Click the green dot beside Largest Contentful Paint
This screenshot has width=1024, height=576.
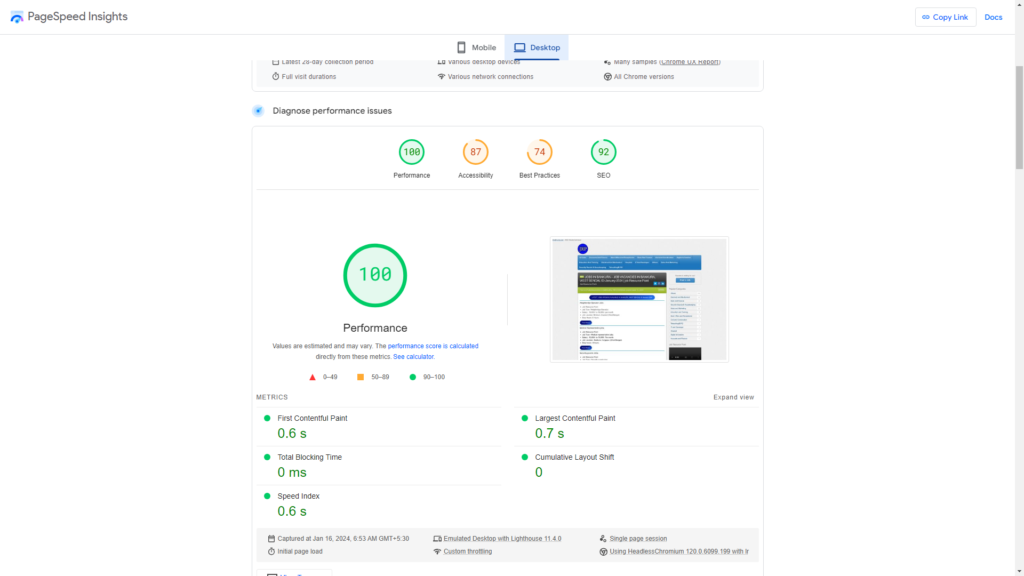point(524,418)
